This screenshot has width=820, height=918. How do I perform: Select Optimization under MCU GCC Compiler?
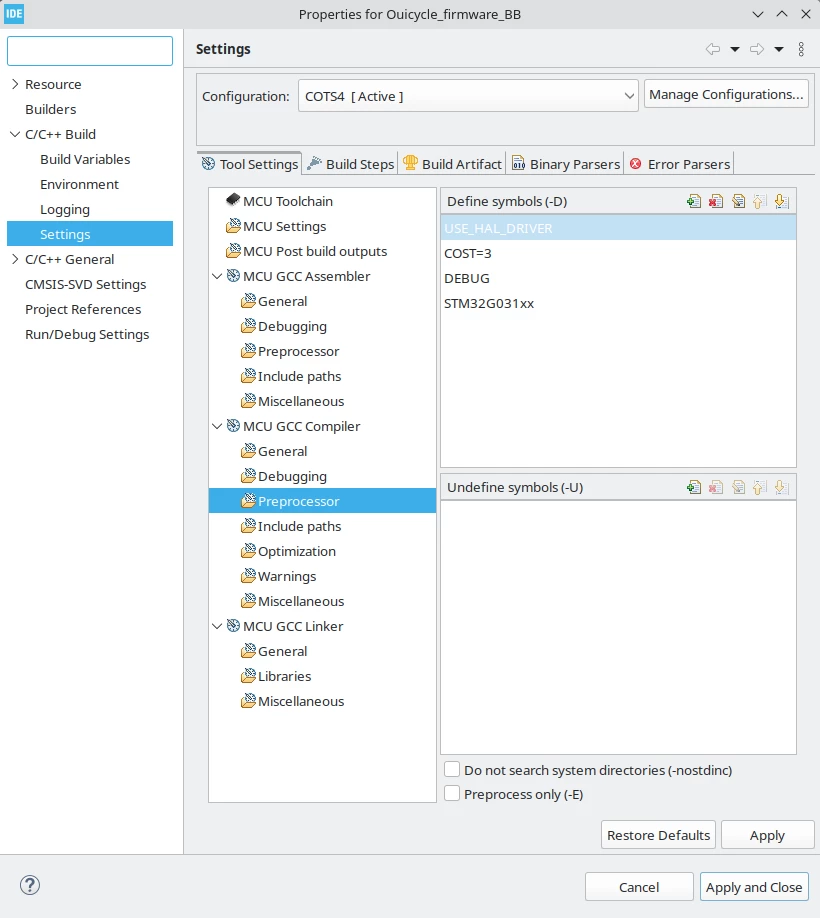(x=288, y=552)
